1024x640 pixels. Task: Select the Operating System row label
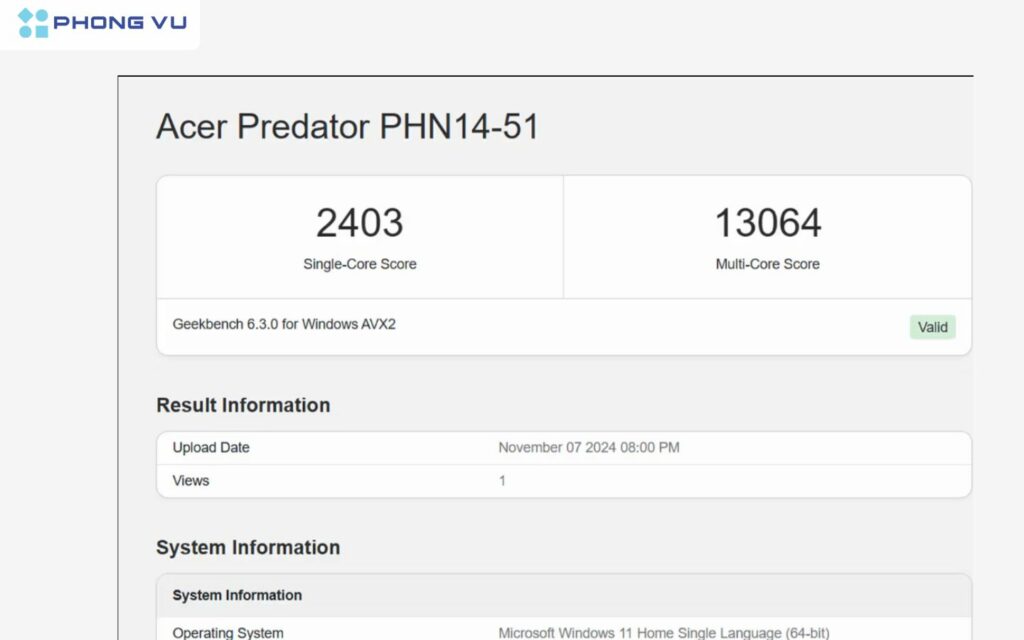point(228,632)
